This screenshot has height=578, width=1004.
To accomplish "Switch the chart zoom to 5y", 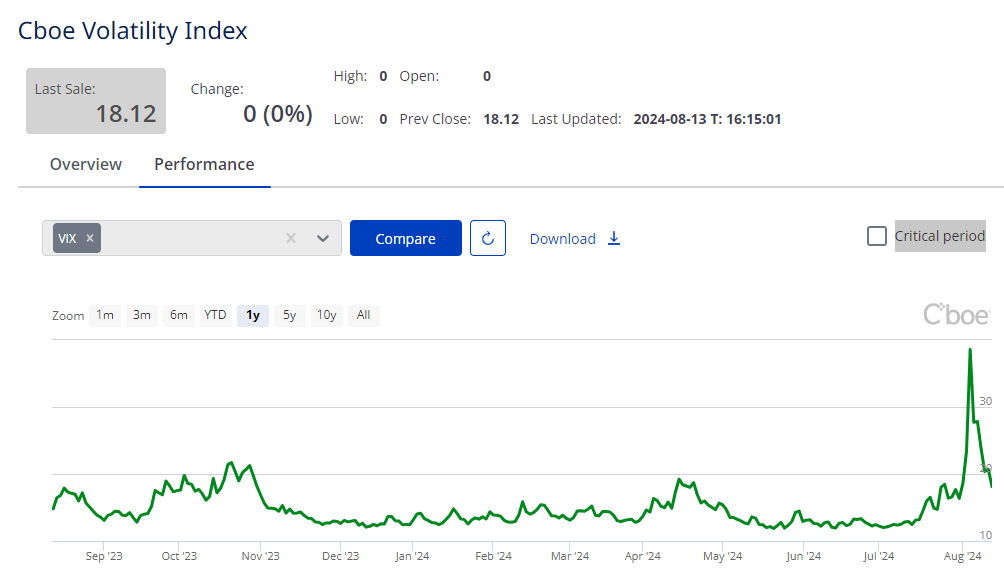I will [289, 315].
